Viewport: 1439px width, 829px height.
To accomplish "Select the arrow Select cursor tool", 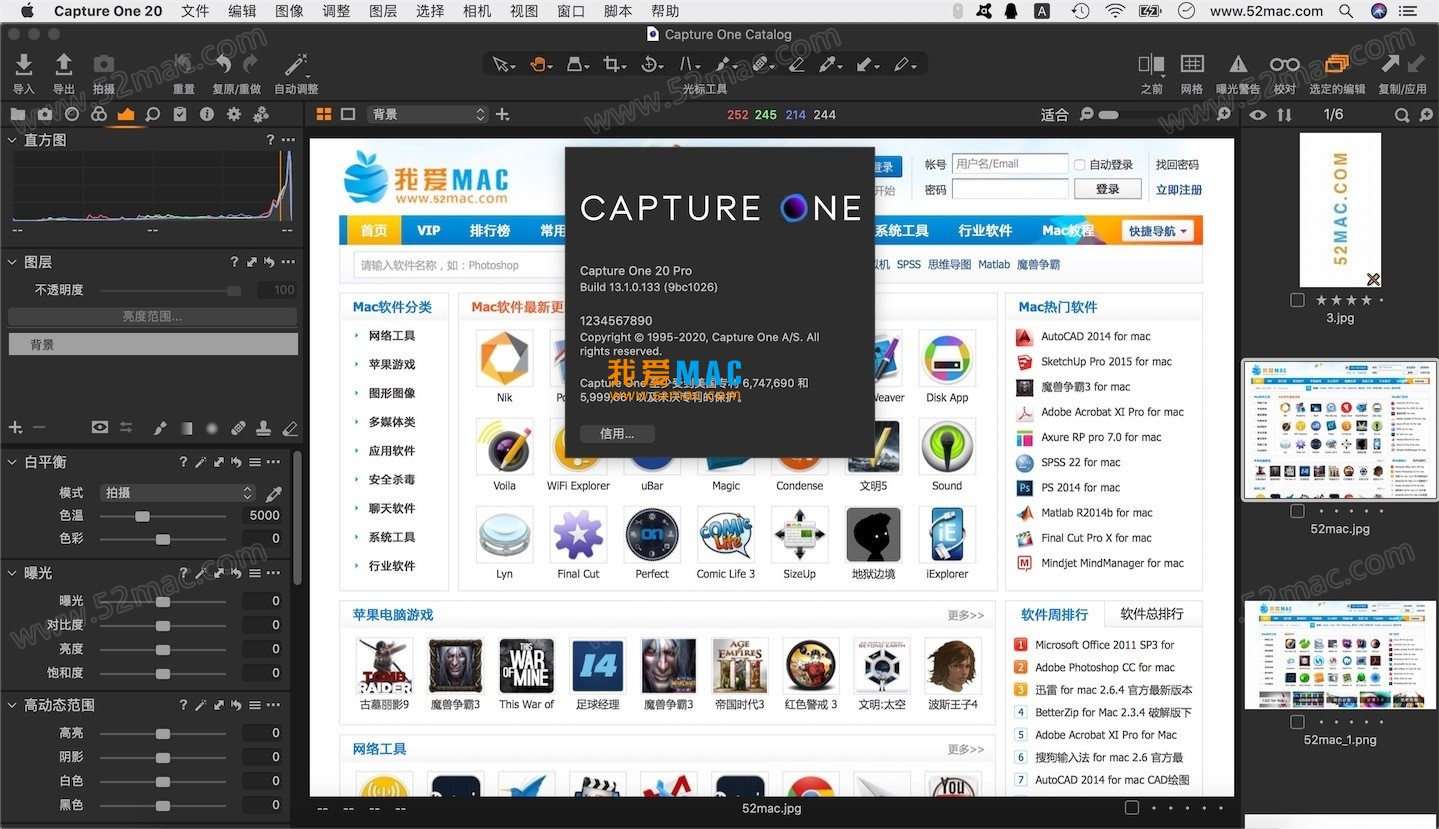I will pos(502,64).
